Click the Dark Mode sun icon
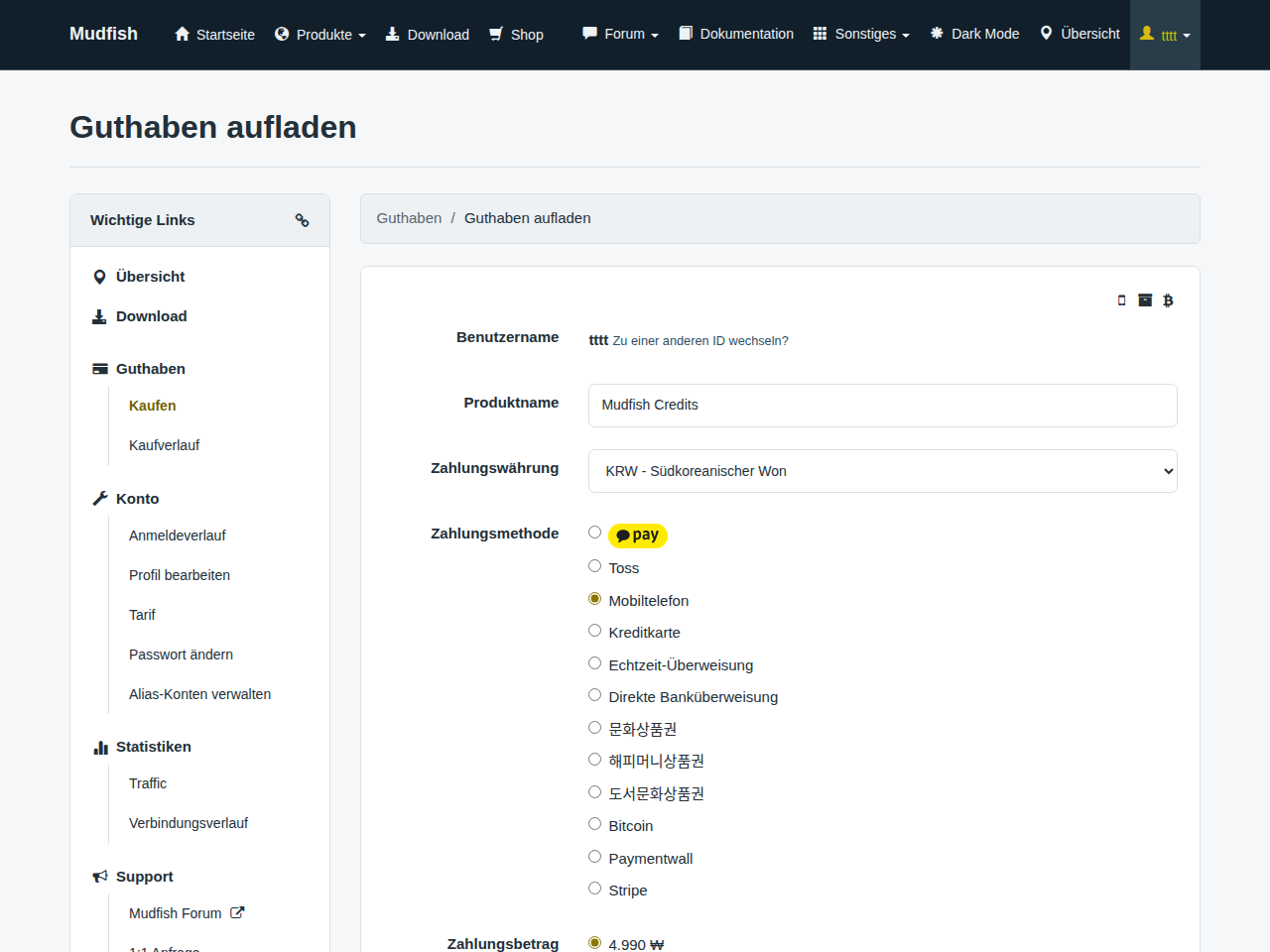Image resolution: width=1270 pixels, height=952 pixels. (x=937, y=33)
